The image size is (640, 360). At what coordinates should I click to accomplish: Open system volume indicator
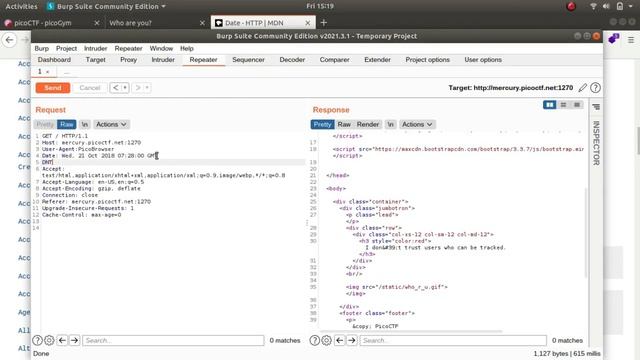coord(606,6)
